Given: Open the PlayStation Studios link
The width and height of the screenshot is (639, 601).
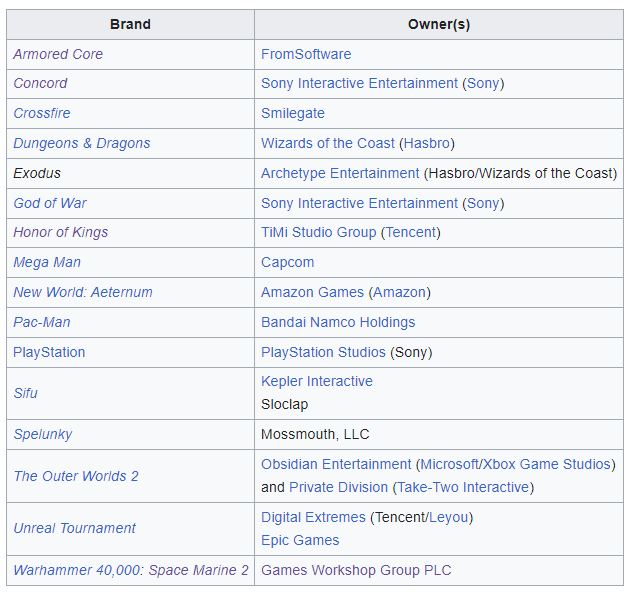Looking at the screenshot, I should pos(323,352).
